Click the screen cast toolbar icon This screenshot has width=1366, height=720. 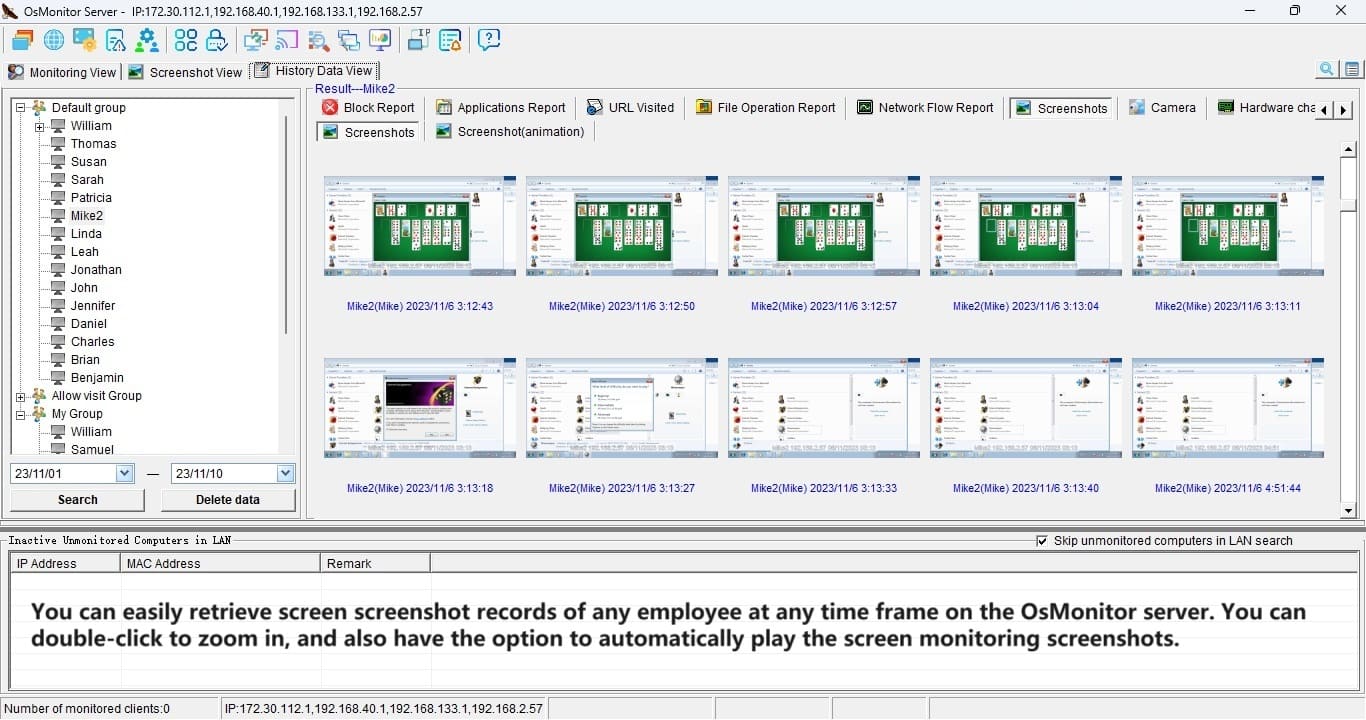click(x=287, y=40)
